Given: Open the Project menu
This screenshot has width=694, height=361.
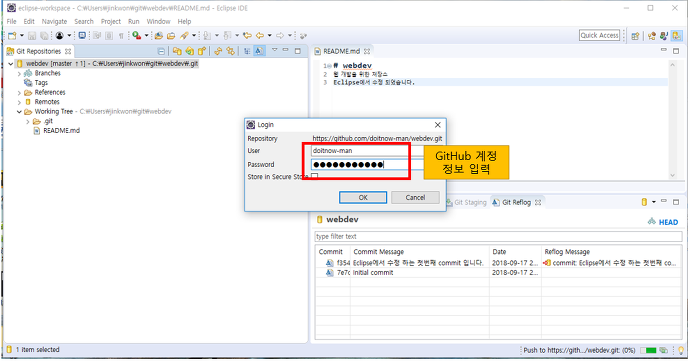Looking at the screenshot, I should click(x=111, y=21).
